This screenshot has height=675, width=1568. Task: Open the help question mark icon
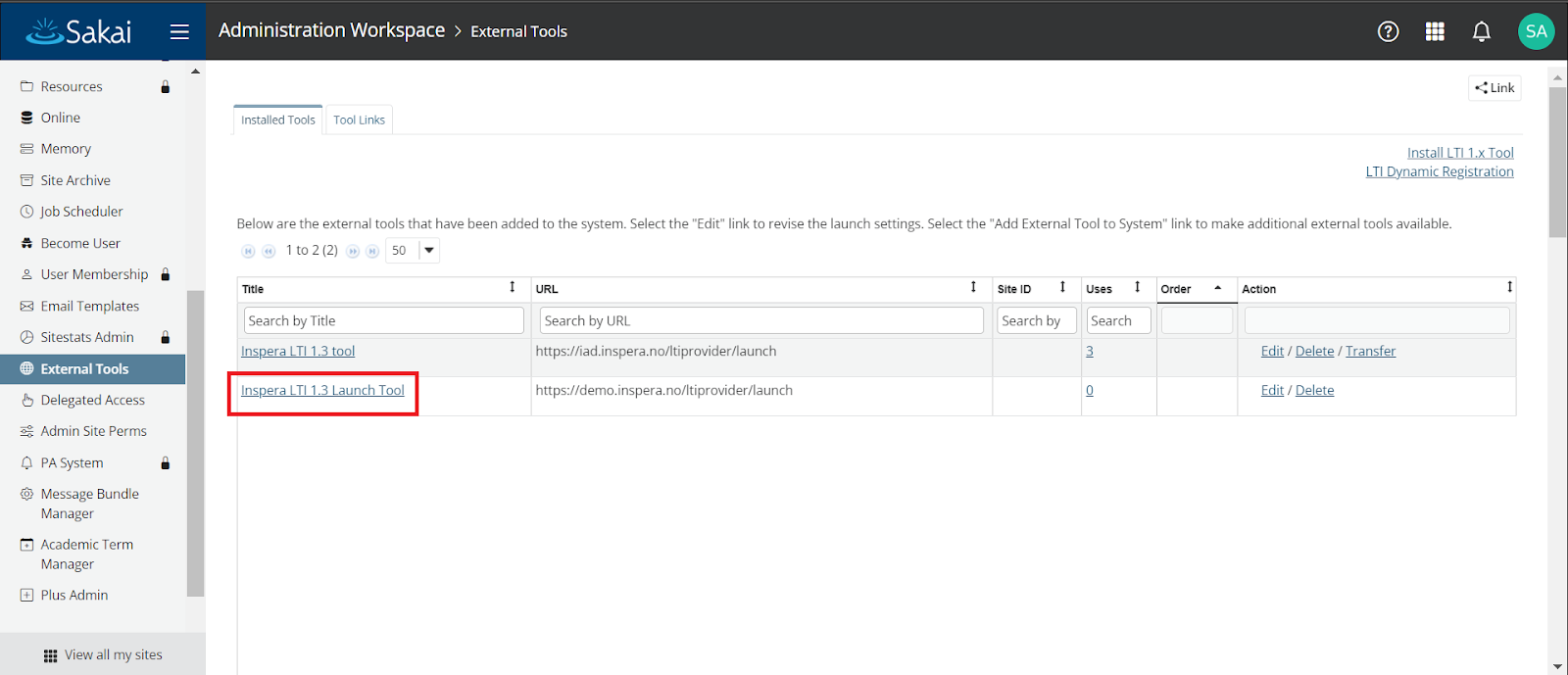[x=1388, y=31]
